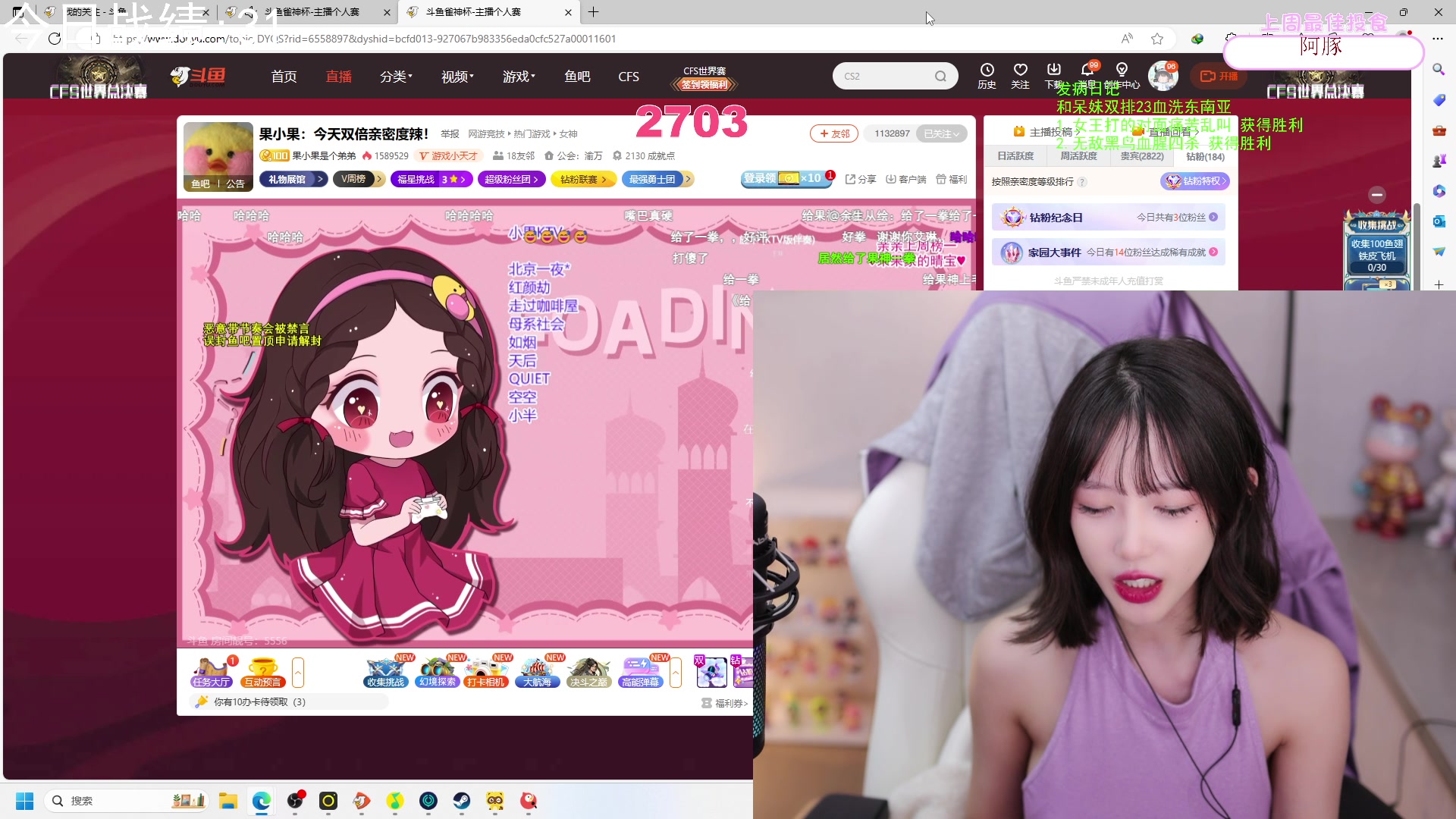This screenshot has width=1456, height=819.
Task: Switch to the 日活跃度 tab
Action: (x=1015, y=156)
